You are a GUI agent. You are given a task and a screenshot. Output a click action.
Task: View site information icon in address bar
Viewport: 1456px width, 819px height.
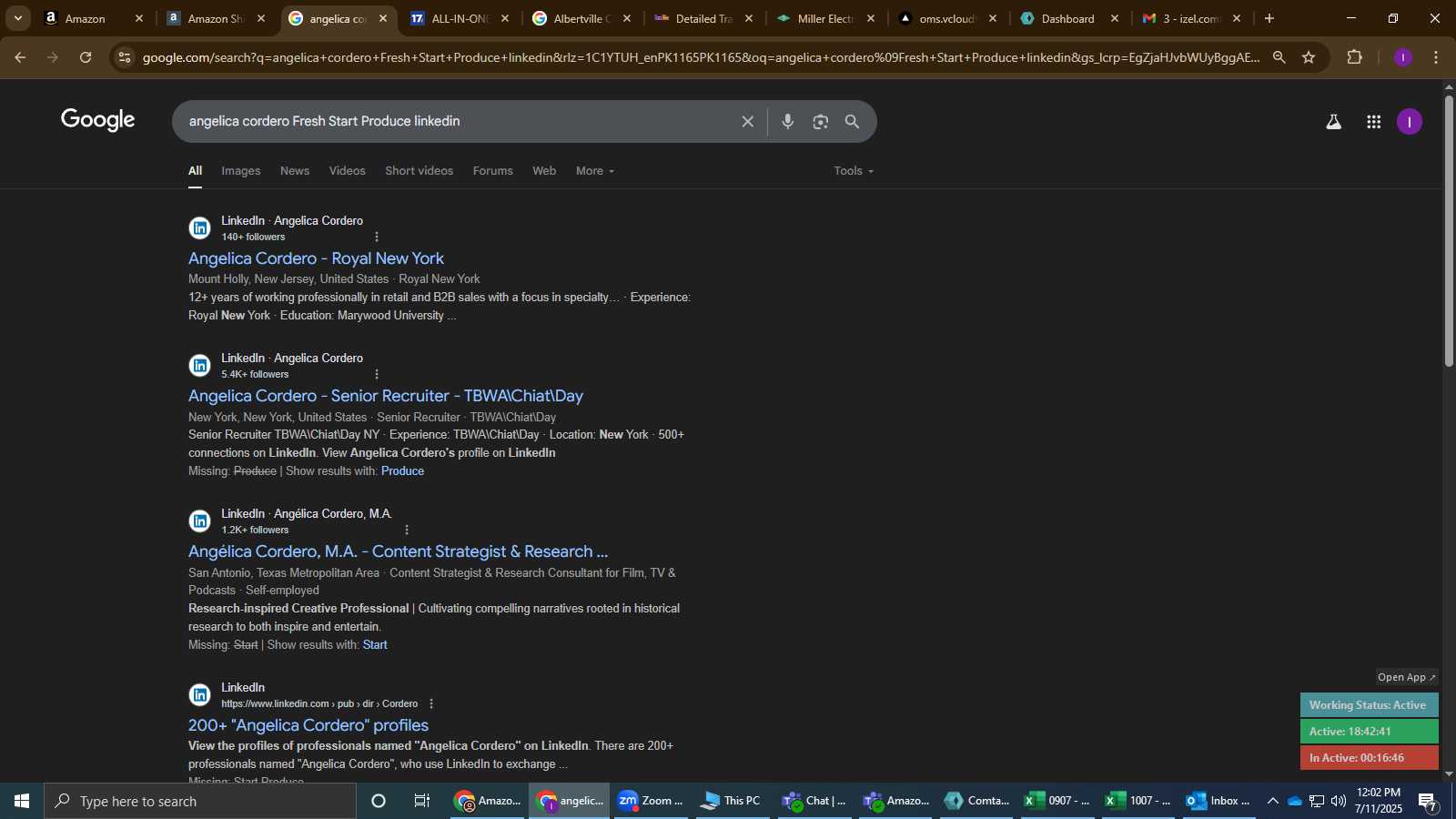pos(126,57)
